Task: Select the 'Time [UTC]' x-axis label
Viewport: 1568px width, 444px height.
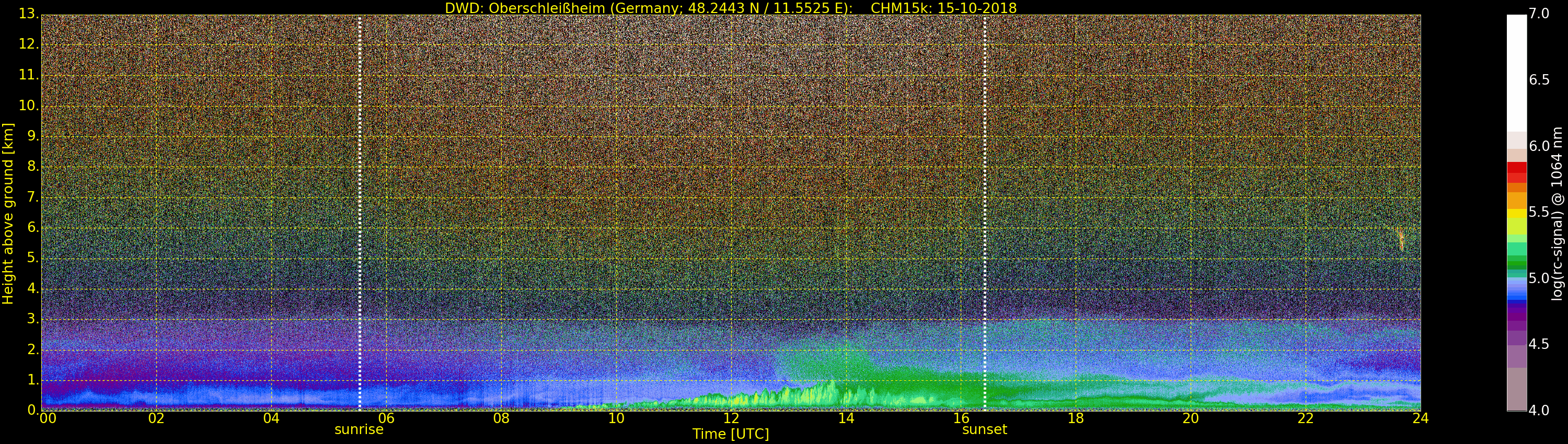Action: point(731,434)
